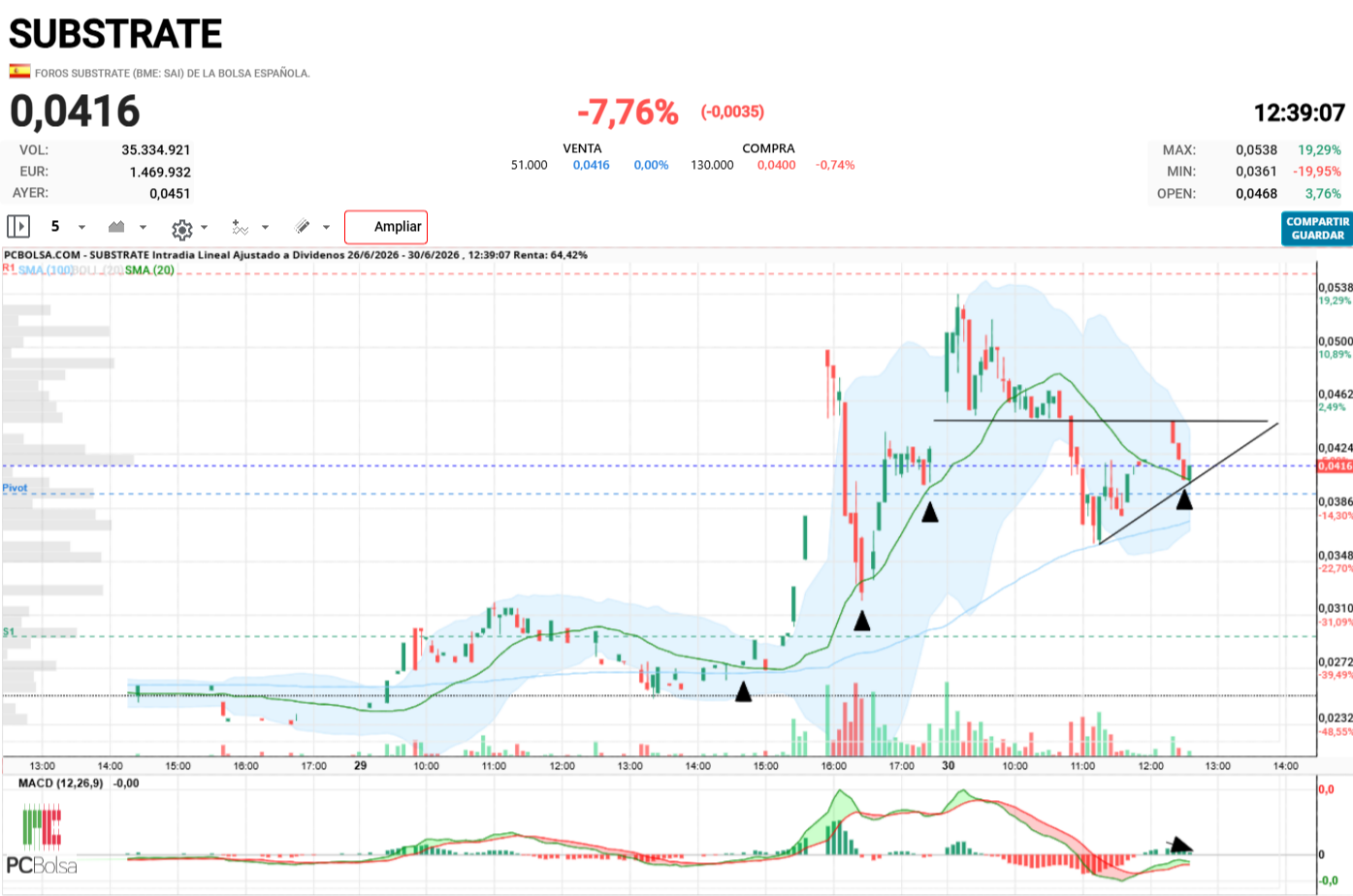Click the 12:39:07 clock time
The width and height of the screenshot is (1353, 896).
coord(1300,112)
